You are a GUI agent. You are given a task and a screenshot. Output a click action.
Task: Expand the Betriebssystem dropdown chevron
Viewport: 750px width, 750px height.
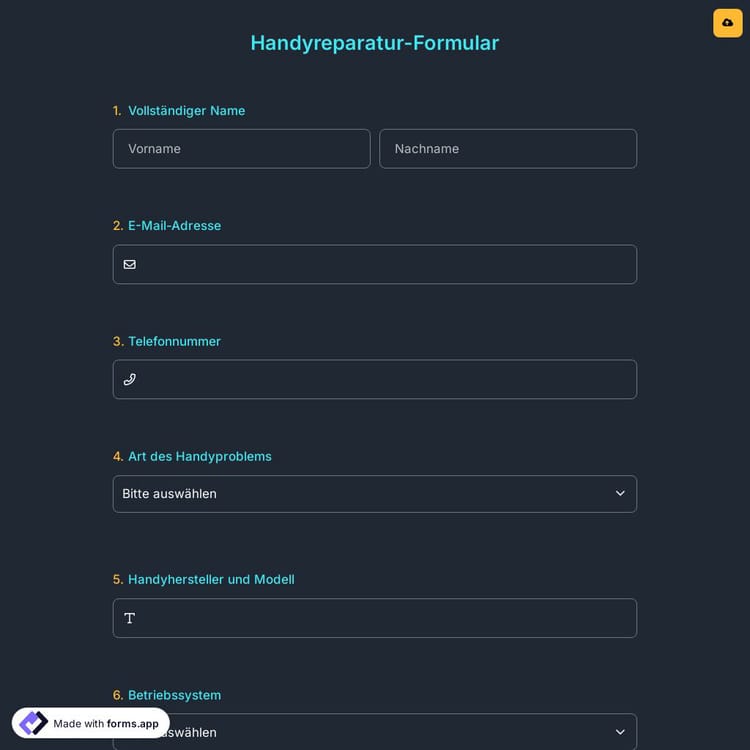620,732
